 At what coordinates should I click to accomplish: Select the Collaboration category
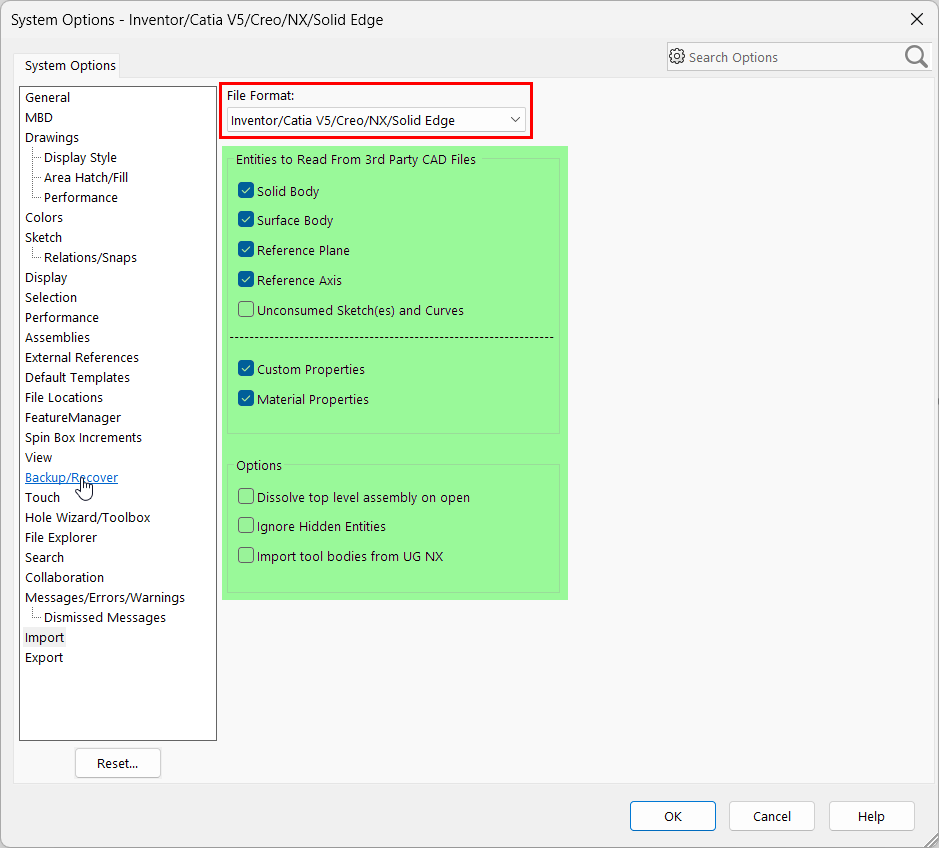pos(64,577)
